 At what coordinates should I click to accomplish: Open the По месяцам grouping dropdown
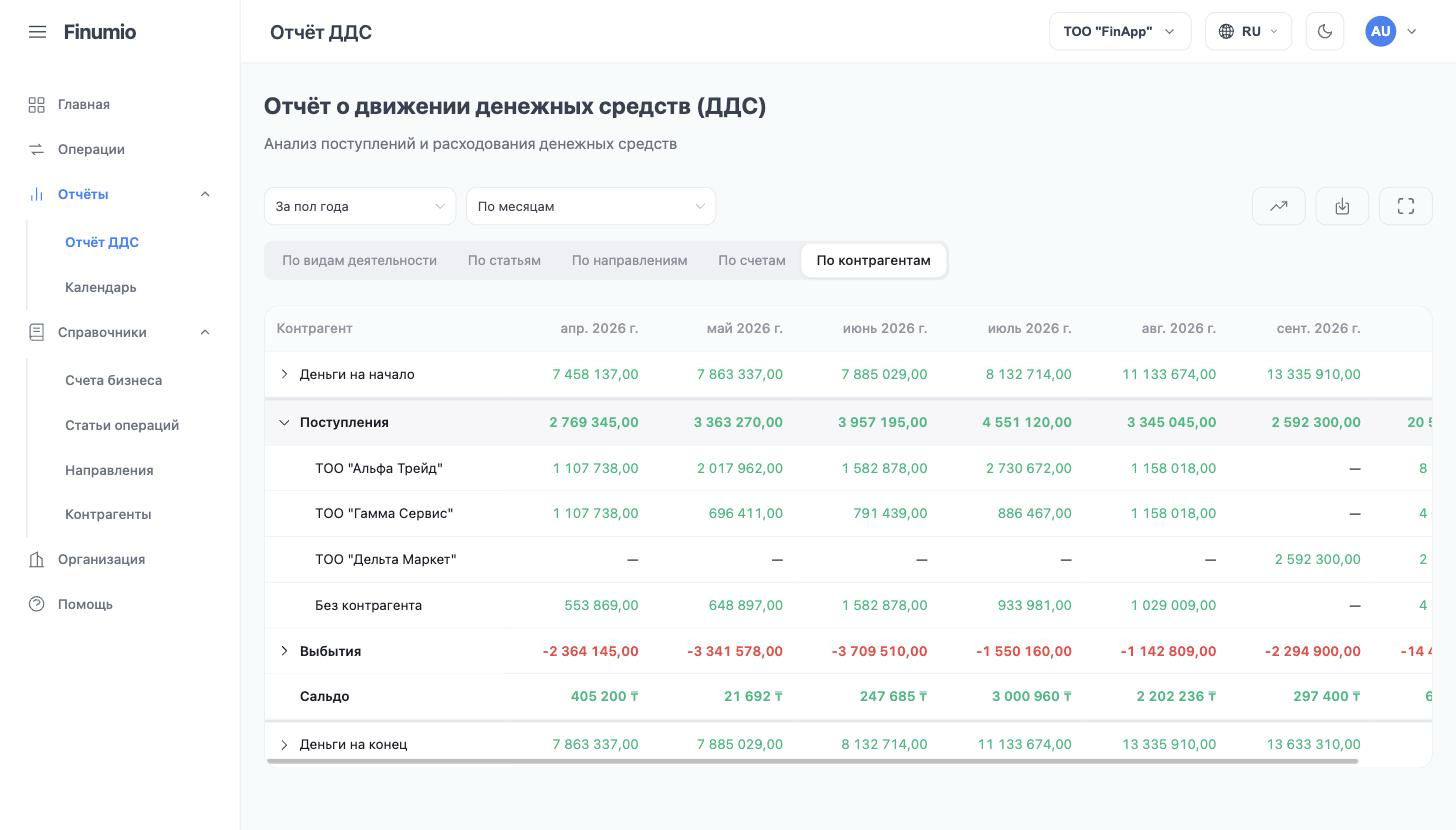click(591, 206)
